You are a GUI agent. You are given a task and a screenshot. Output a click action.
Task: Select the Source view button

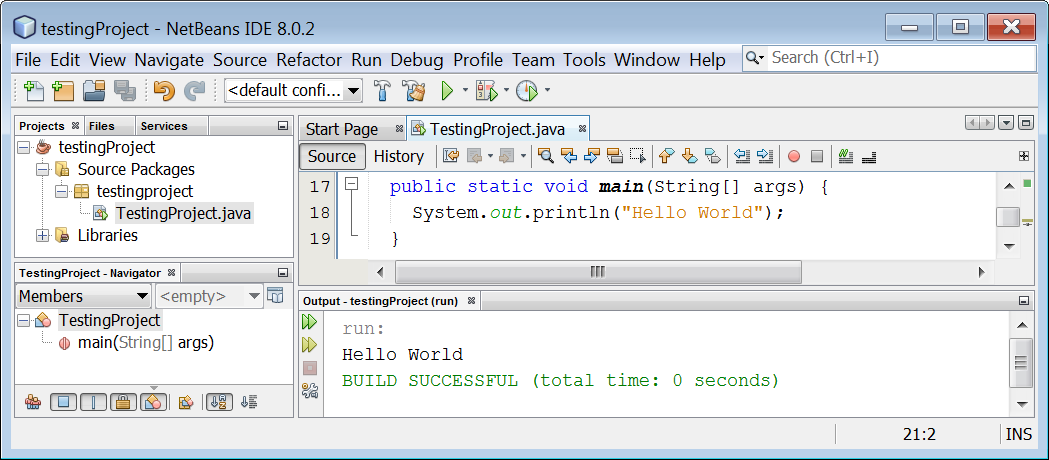[x=332, y=156]
